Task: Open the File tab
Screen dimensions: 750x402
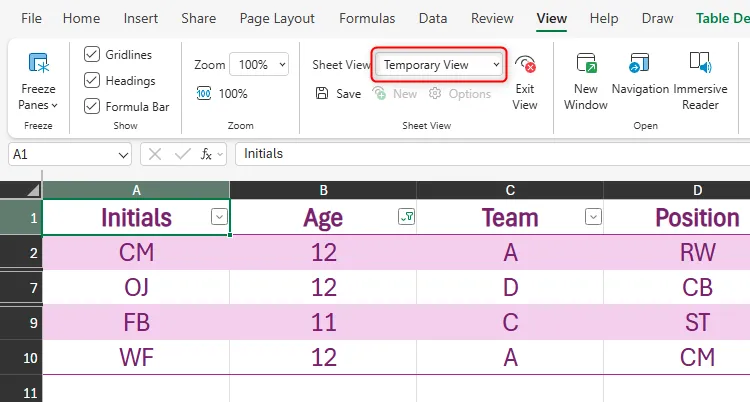Action: pos(32,18)
